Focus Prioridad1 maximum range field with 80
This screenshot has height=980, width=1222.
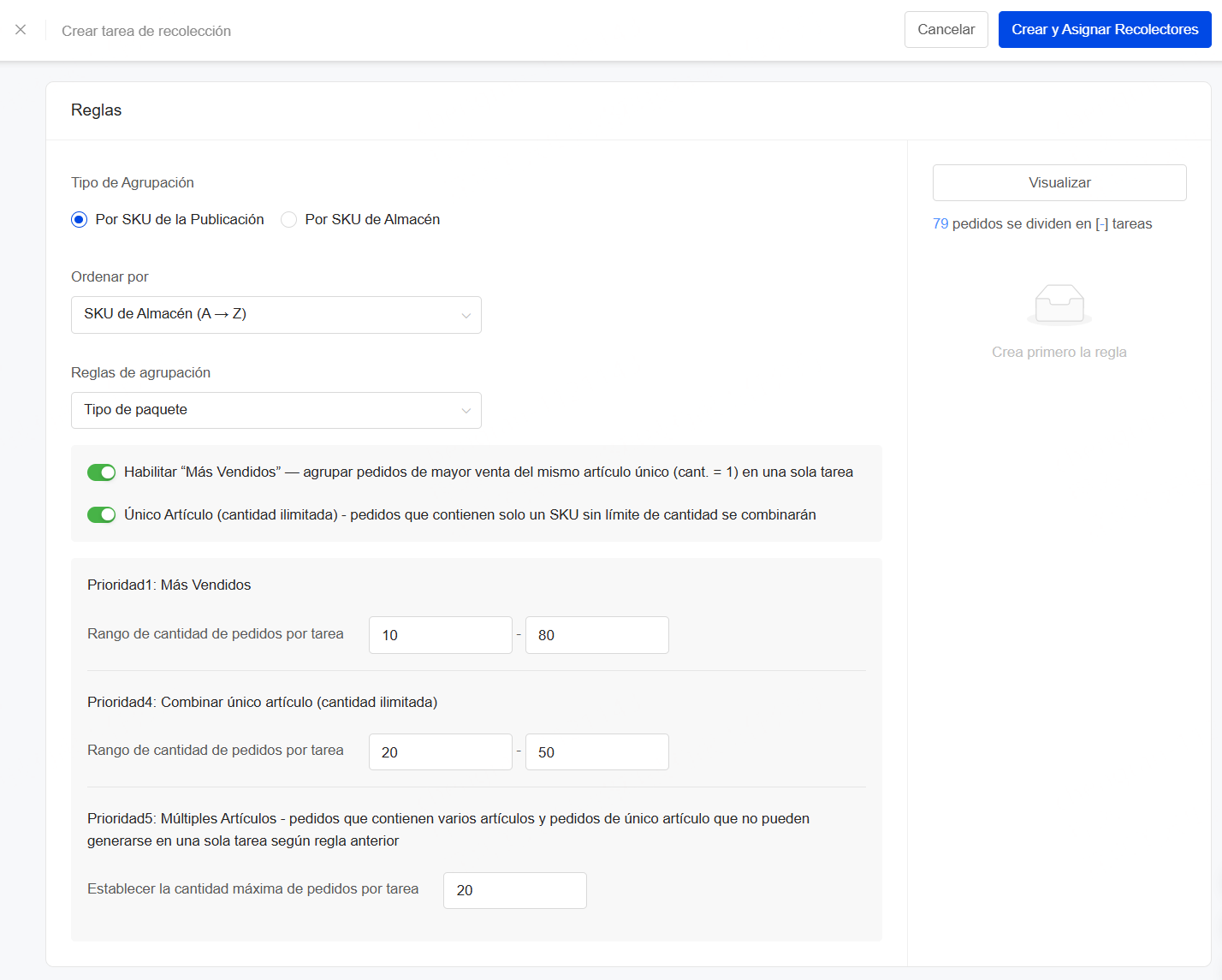coord(596,635)
